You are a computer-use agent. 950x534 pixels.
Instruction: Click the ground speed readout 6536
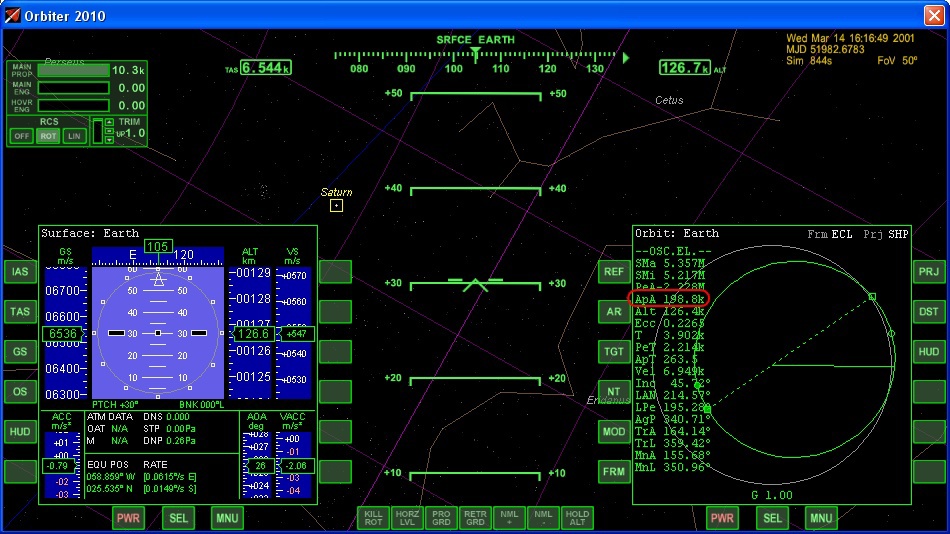click(x=62, y=333)
